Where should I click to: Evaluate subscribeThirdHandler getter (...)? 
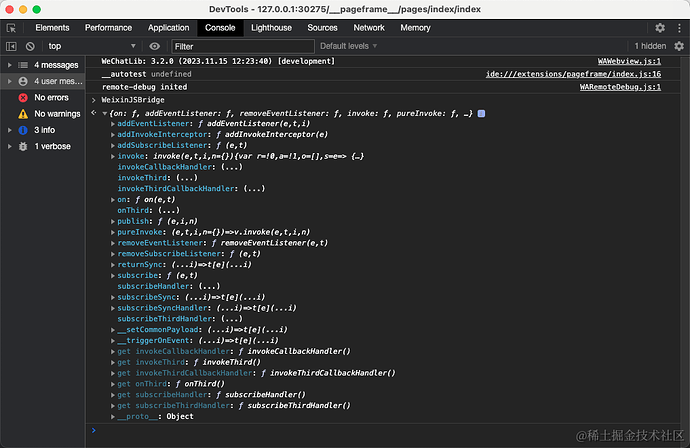click(x=231, y=319)
